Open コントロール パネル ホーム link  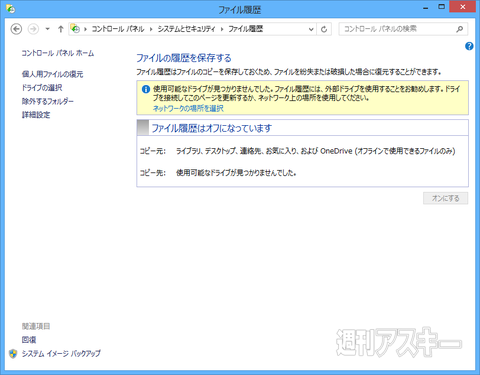[x=58, y=53]
